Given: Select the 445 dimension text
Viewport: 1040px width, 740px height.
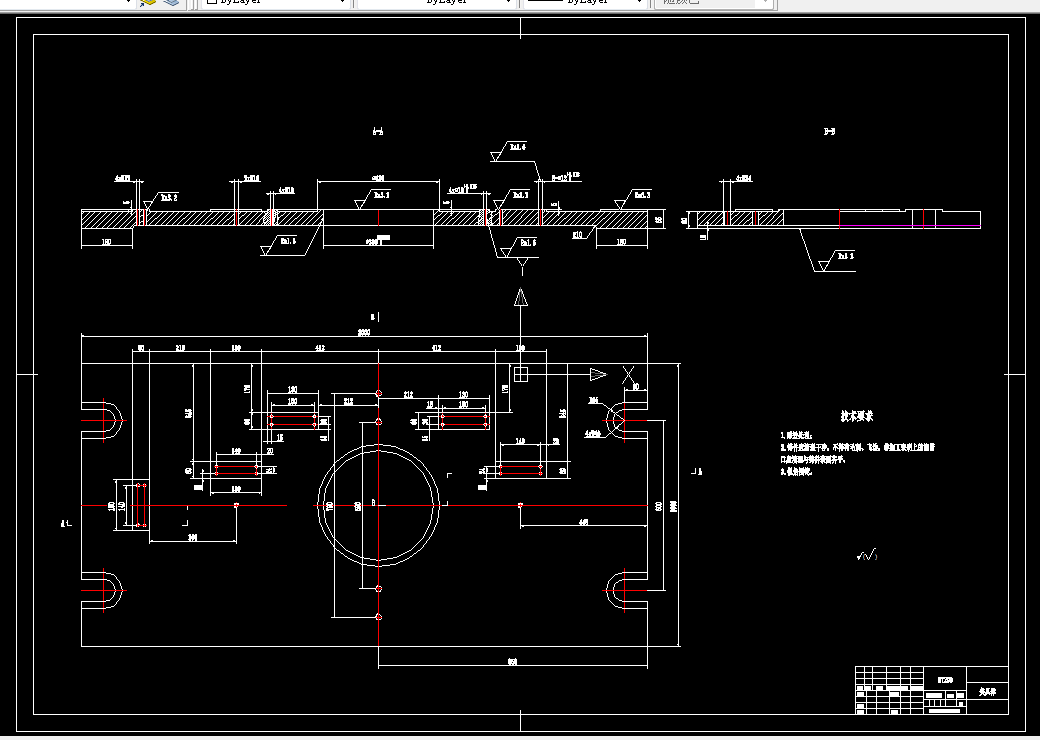Looking at the screenshot, I should (x=583, y=523).
